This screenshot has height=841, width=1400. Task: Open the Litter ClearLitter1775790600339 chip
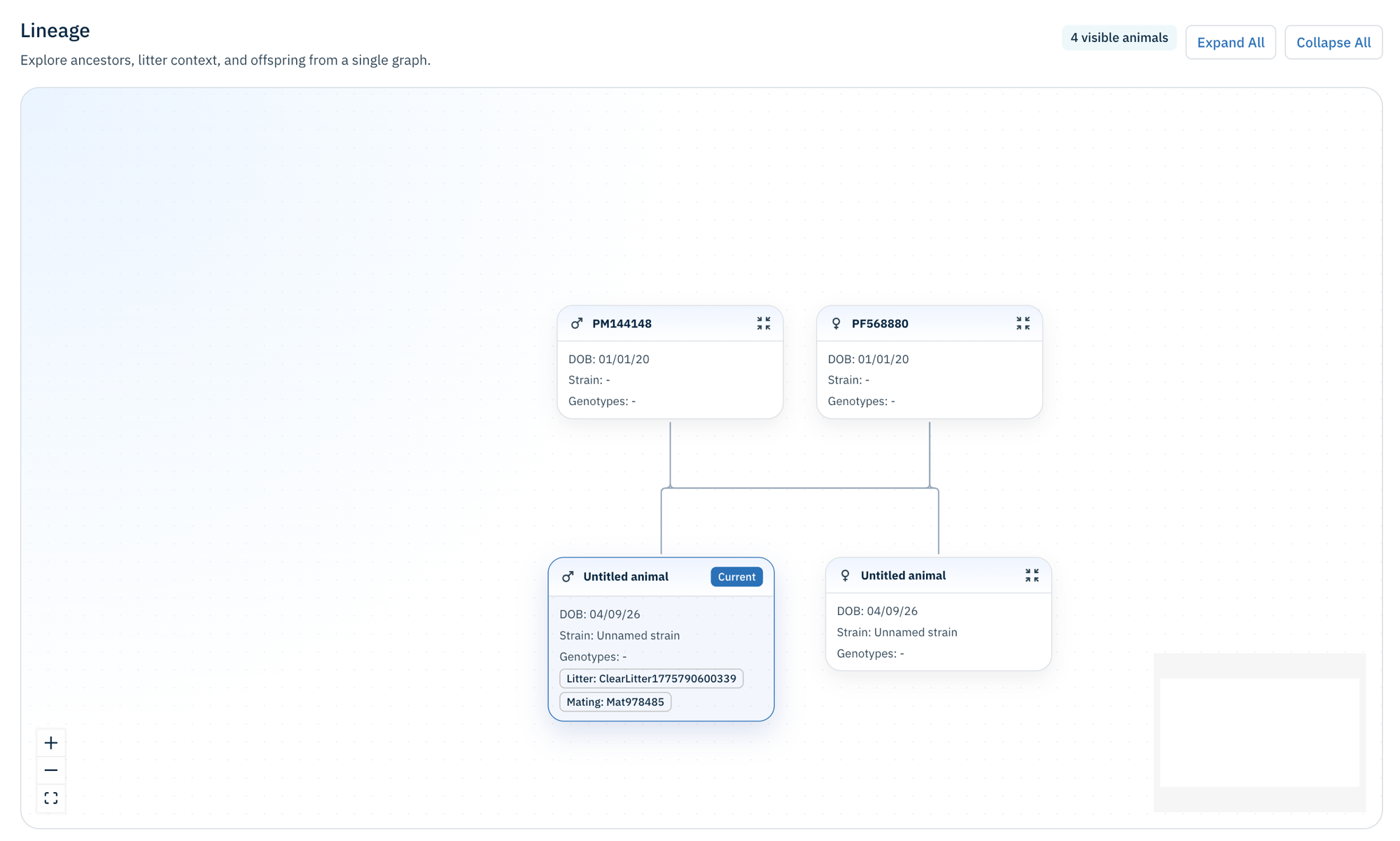651,678
